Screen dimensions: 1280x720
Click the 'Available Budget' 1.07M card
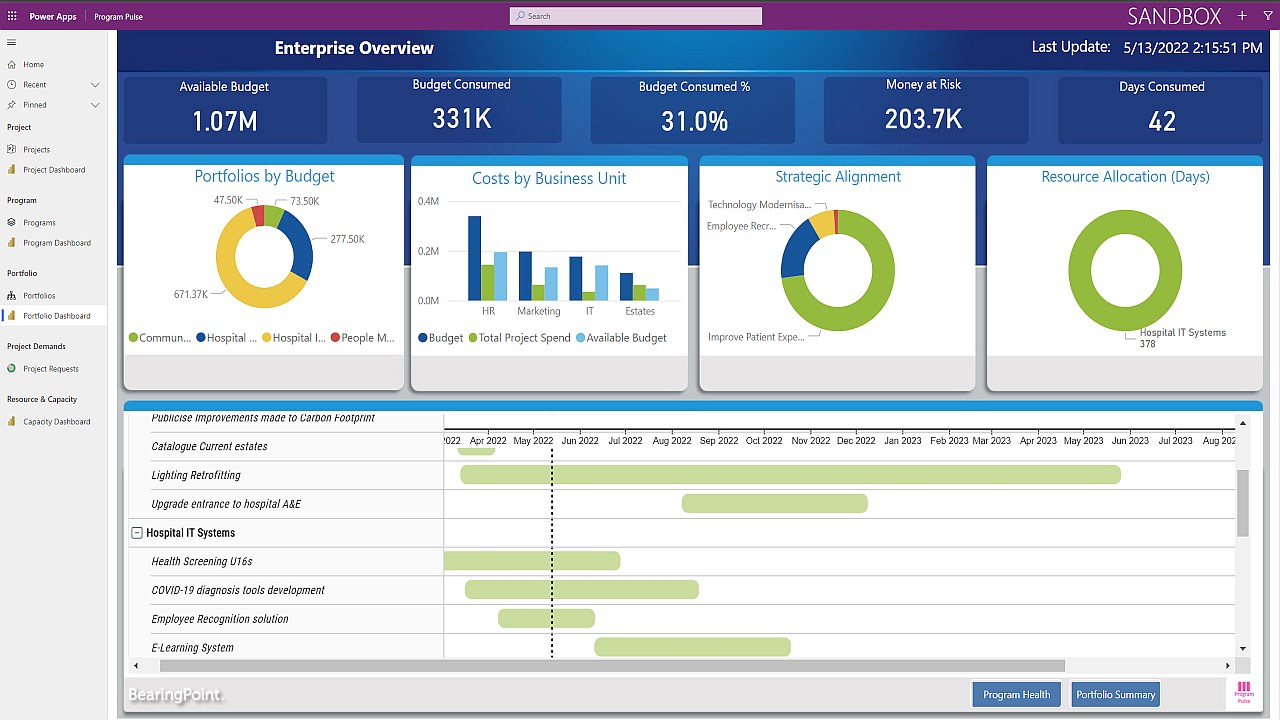[x=224, y=110]
